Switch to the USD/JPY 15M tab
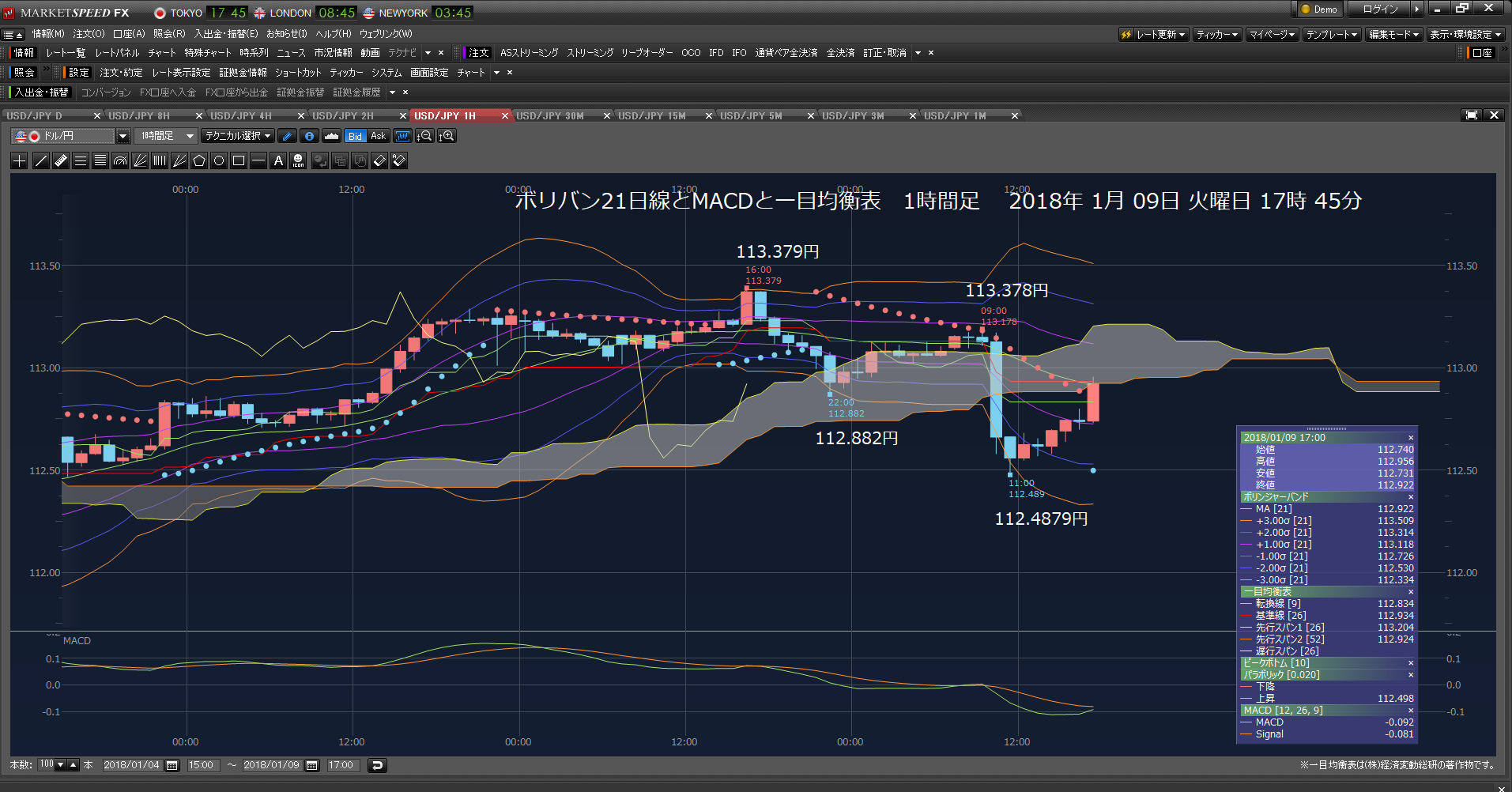 (x=664, y=116)
